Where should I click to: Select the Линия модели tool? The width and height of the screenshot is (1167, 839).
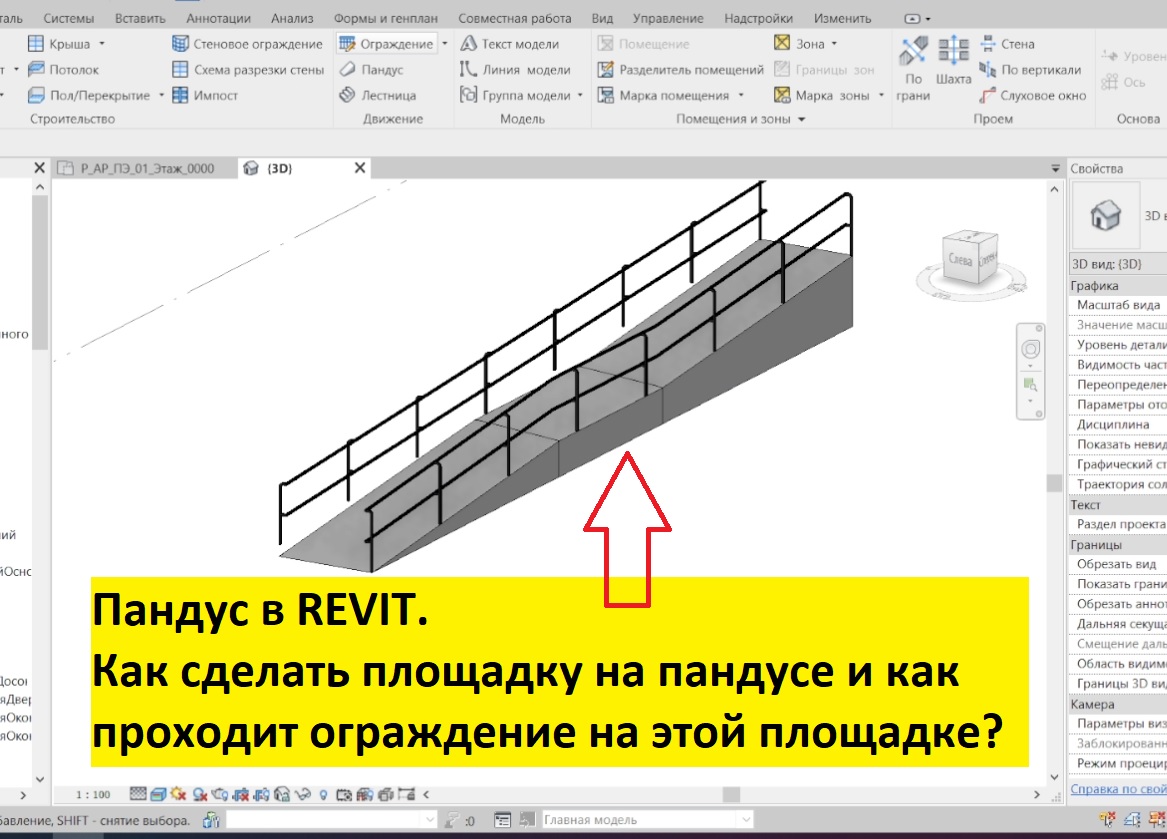(515, 69)
